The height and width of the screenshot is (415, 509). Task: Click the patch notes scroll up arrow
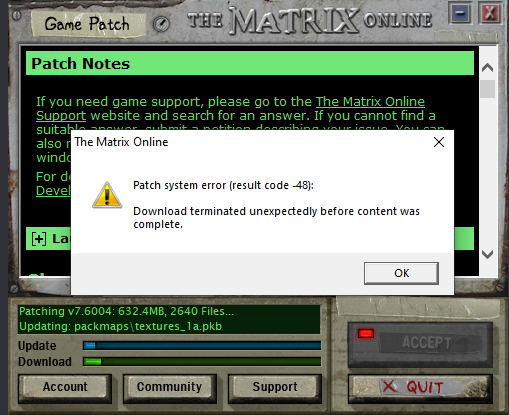click(x=487, y=68)
